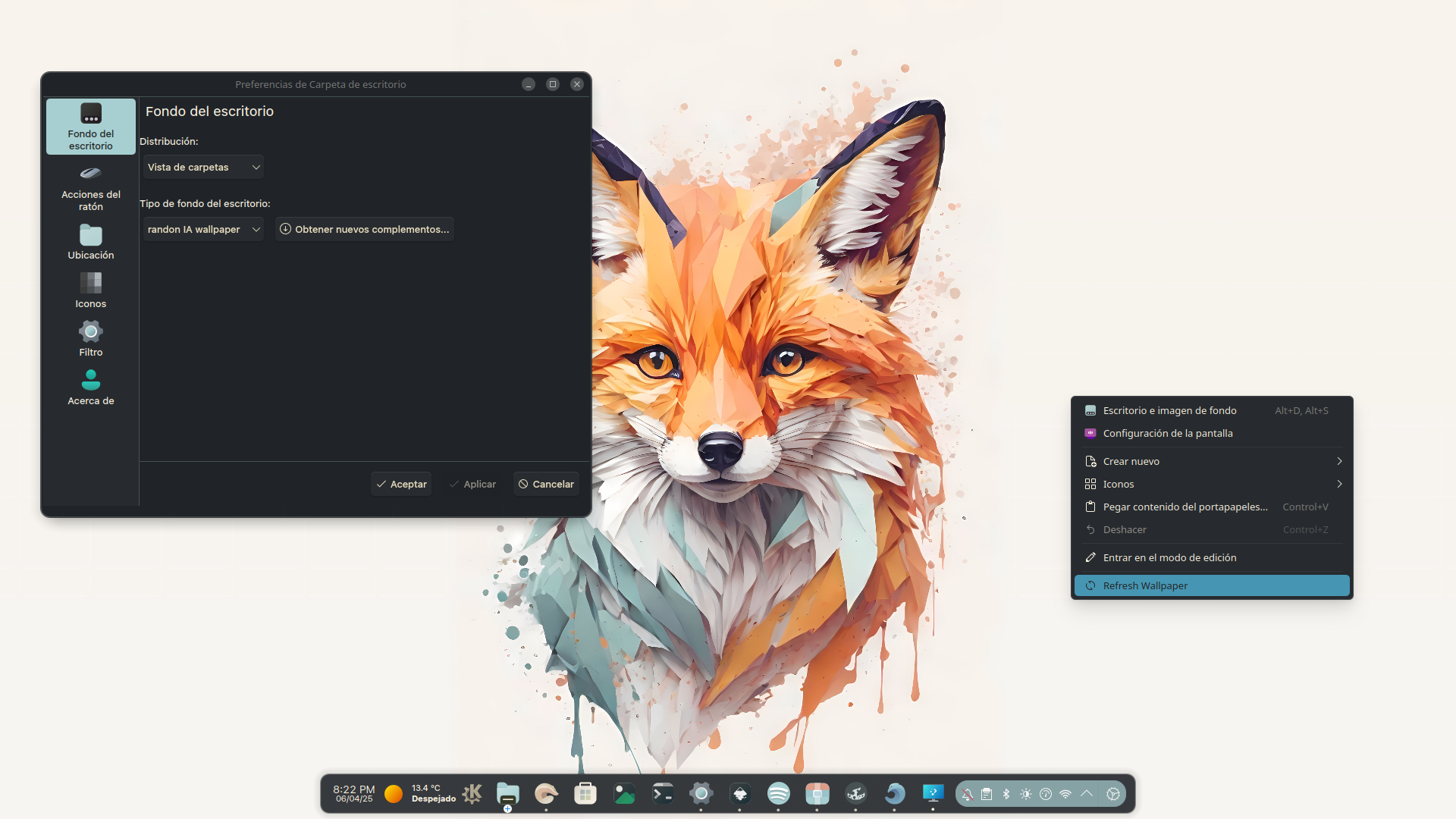Screen dimensions: 1456x819
Task: Maximize the Preferencias de Carpeta window
Action: coord(553,84)
